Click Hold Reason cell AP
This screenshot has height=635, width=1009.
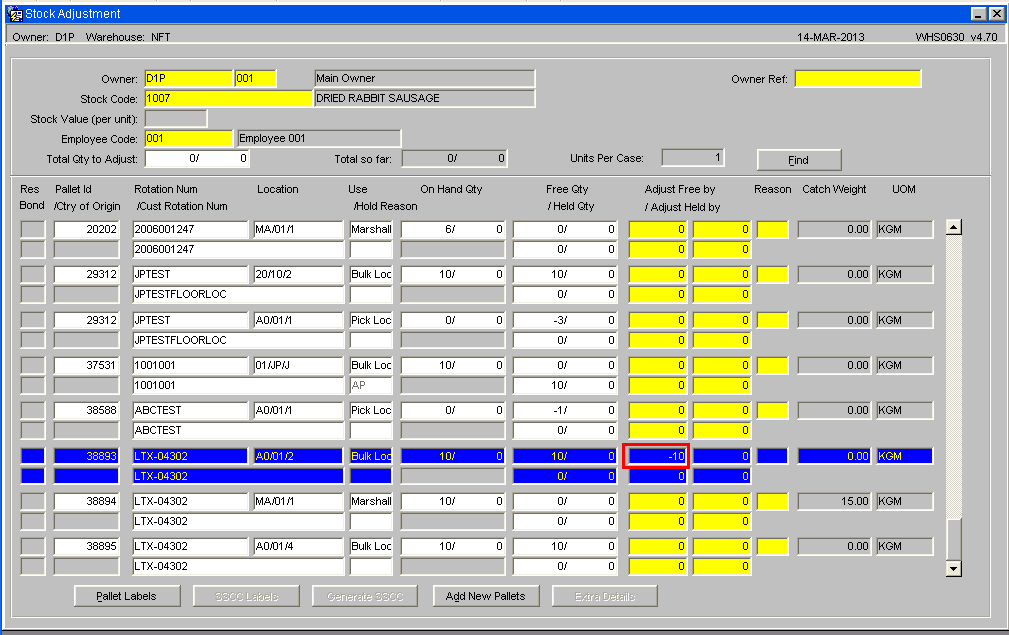[371, 385]
